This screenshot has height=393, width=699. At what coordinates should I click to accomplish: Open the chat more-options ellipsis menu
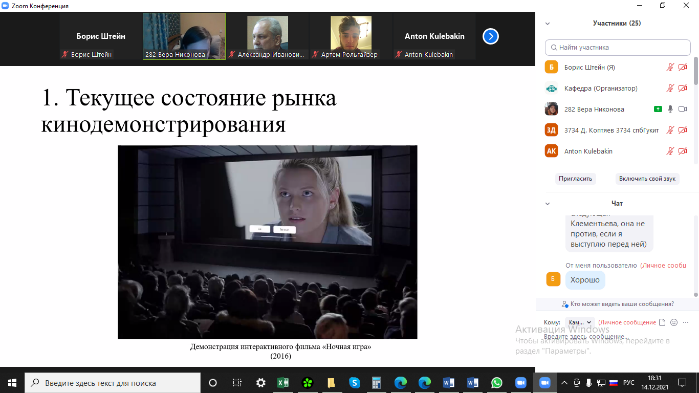[x=686, y=322]
